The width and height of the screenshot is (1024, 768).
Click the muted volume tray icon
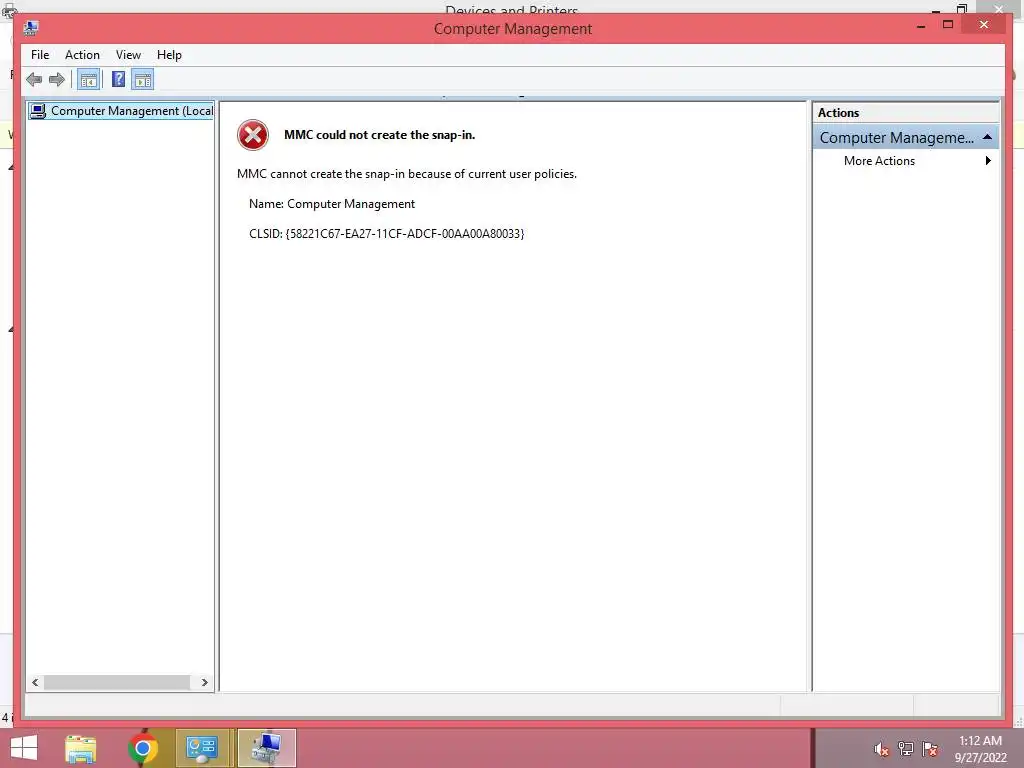[x=882, y=749]
